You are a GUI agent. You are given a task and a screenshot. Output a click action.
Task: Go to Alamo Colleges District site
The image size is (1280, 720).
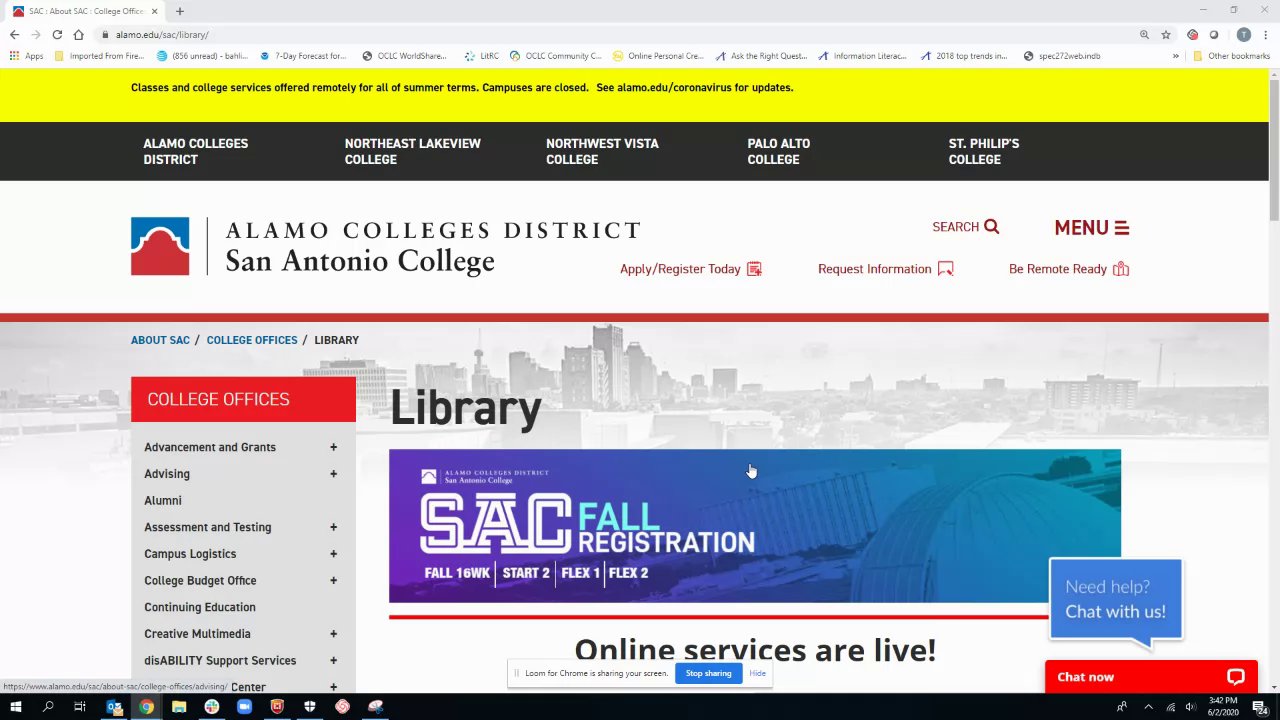pyautogui.click(x=196, y=151)
